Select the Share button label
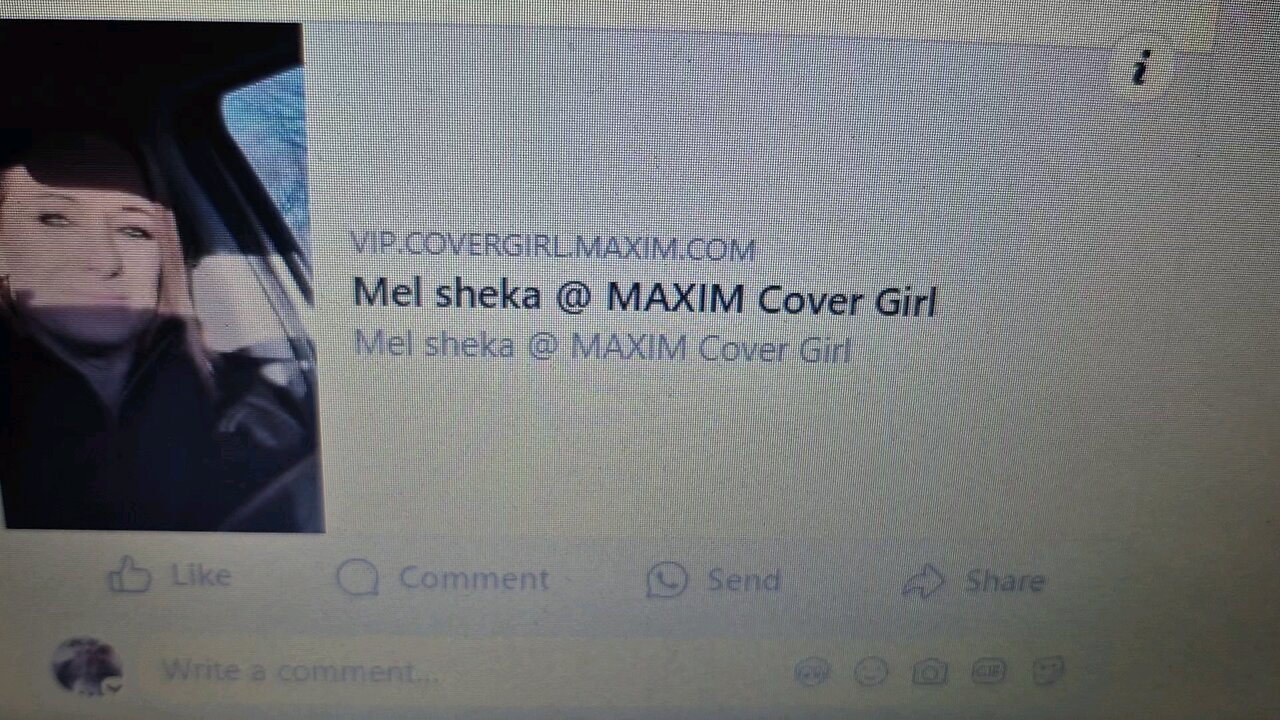1280x720 pixels. click(1005, 582)
